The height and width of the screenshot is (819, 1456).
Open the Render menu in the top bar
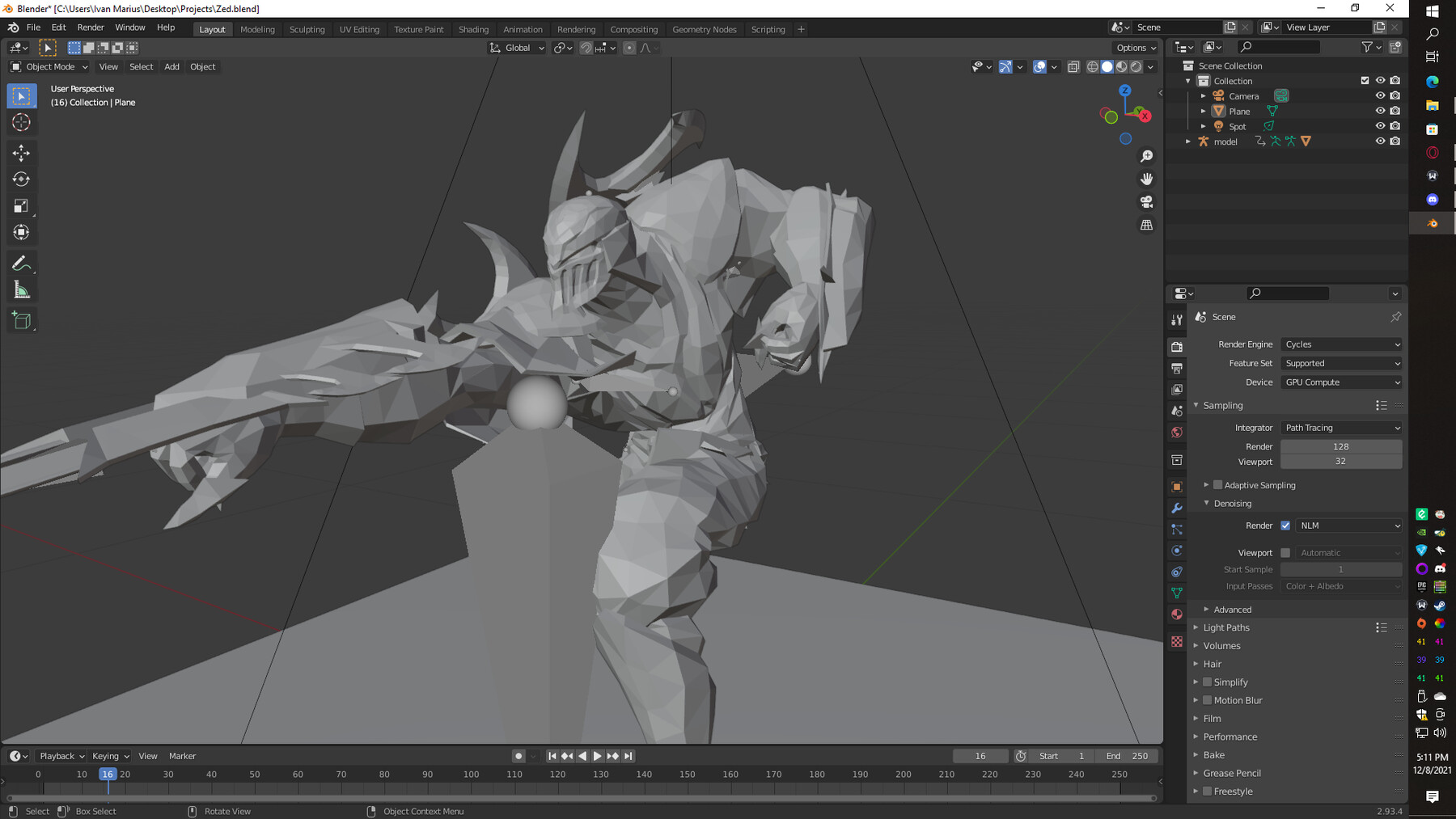pyautogui.click(x=91, y=27)
